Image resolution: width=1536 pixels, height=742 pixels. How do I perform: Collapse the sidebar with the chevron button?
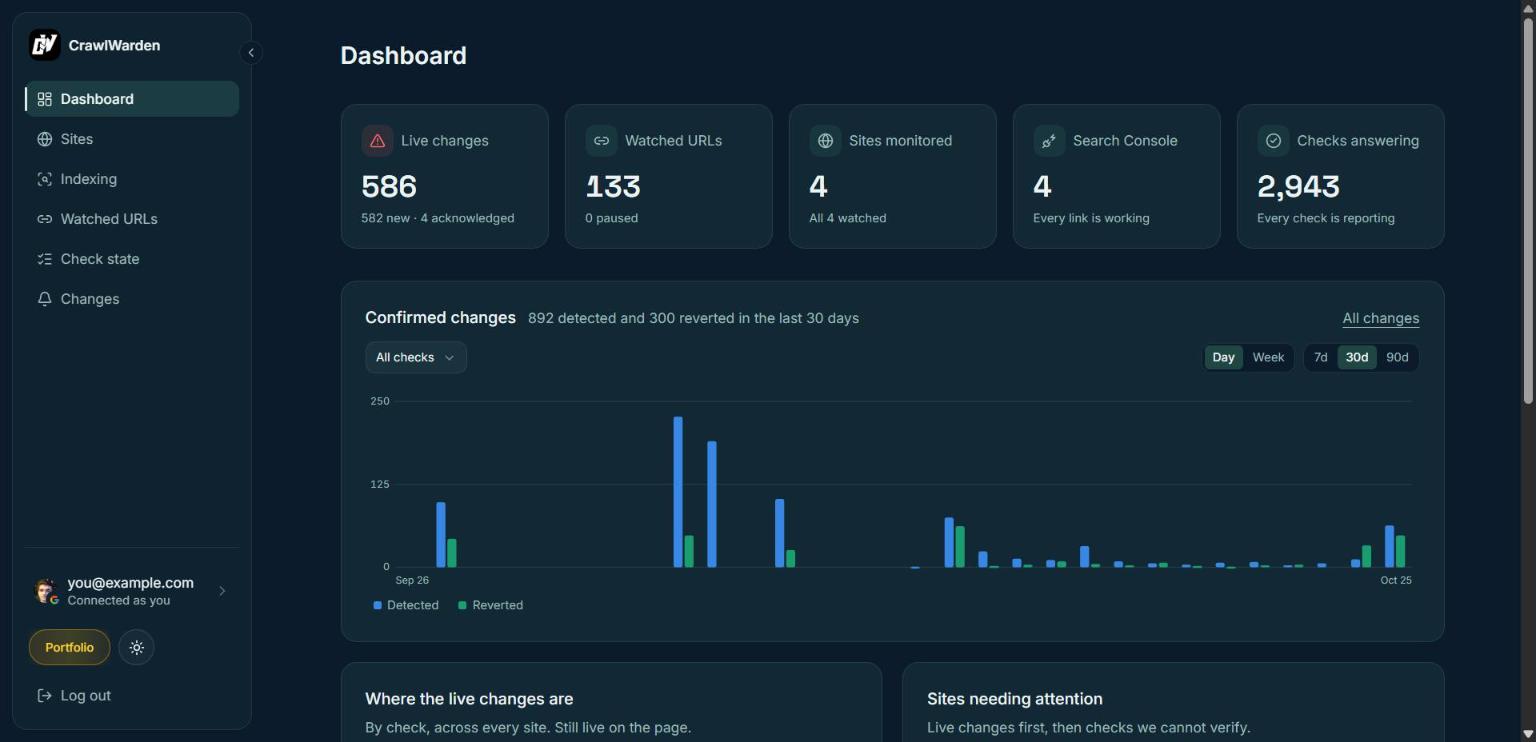(251, 53)
